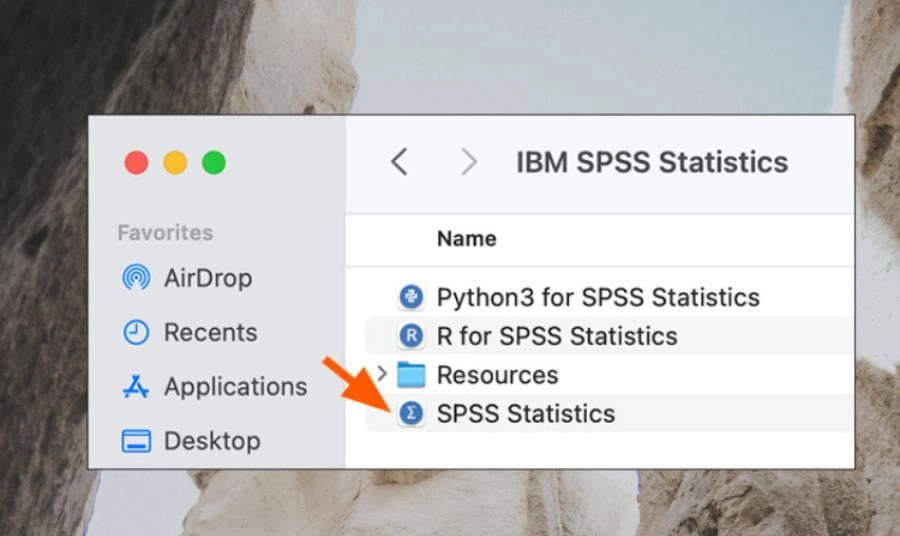Select the 'SPSS Statistics' file name
The height and width of the screenshot is (536, 900).
(x=526, y=414)
